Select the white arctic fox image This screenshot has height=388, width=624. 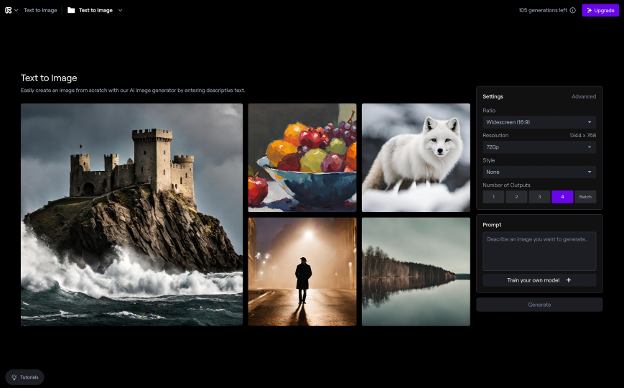click(x=416, y=158)
